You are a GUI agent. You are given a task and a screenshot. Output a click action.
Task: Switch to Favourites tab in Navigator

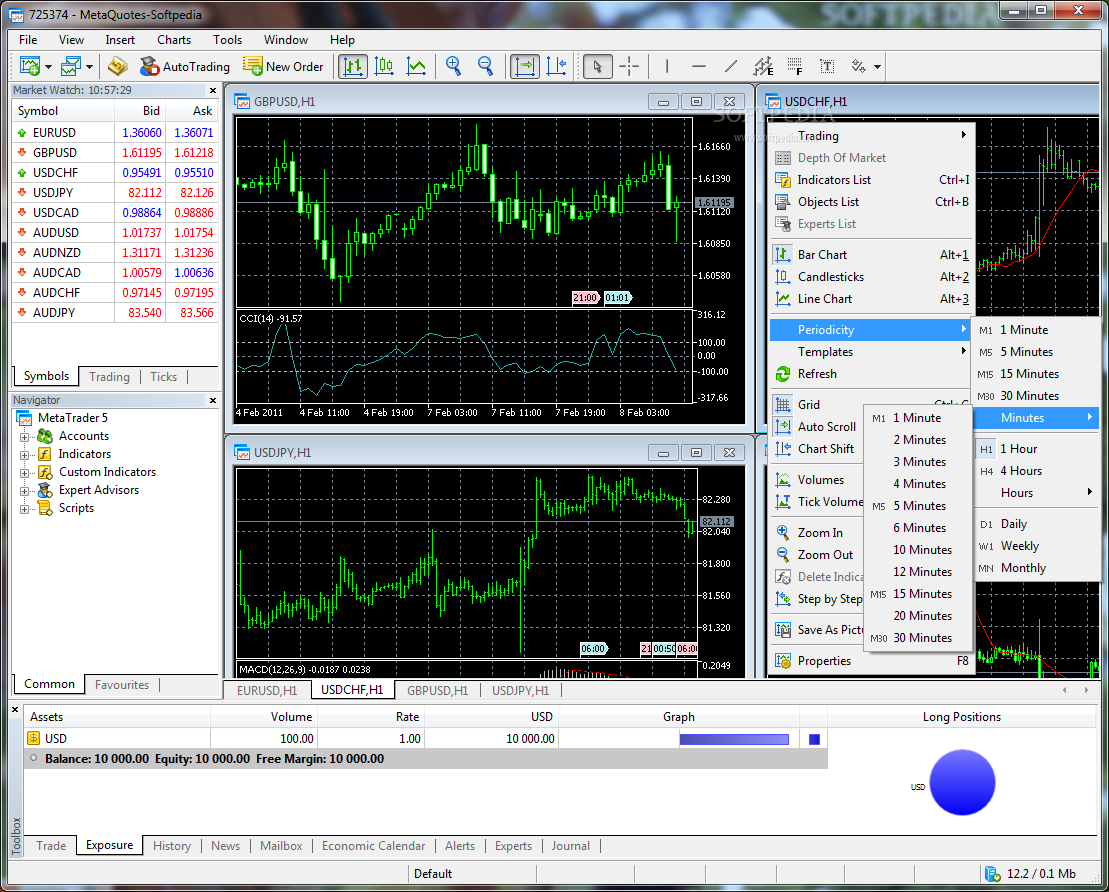point(122,685)
